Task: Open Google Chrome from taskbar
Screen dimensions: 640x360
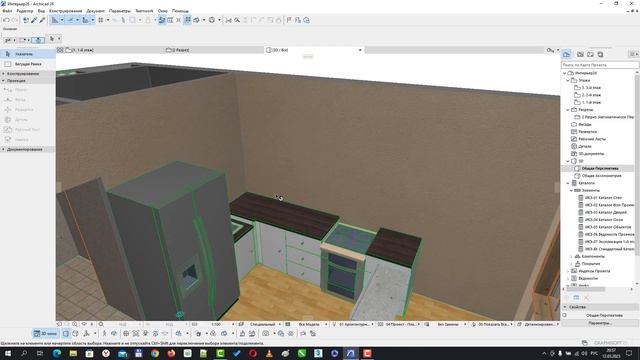Action: pos(155,353)
